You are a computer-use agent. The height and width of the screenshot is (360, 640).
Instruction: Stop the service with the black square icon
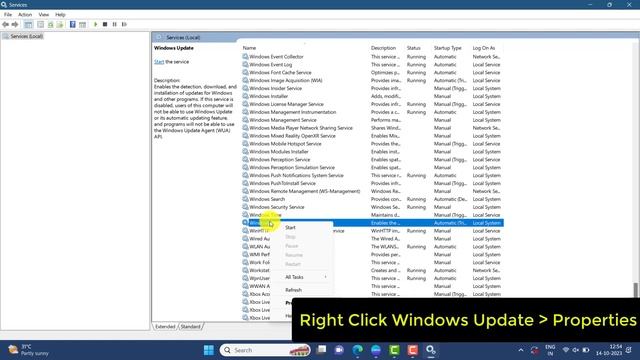click(x=105, y=24)
